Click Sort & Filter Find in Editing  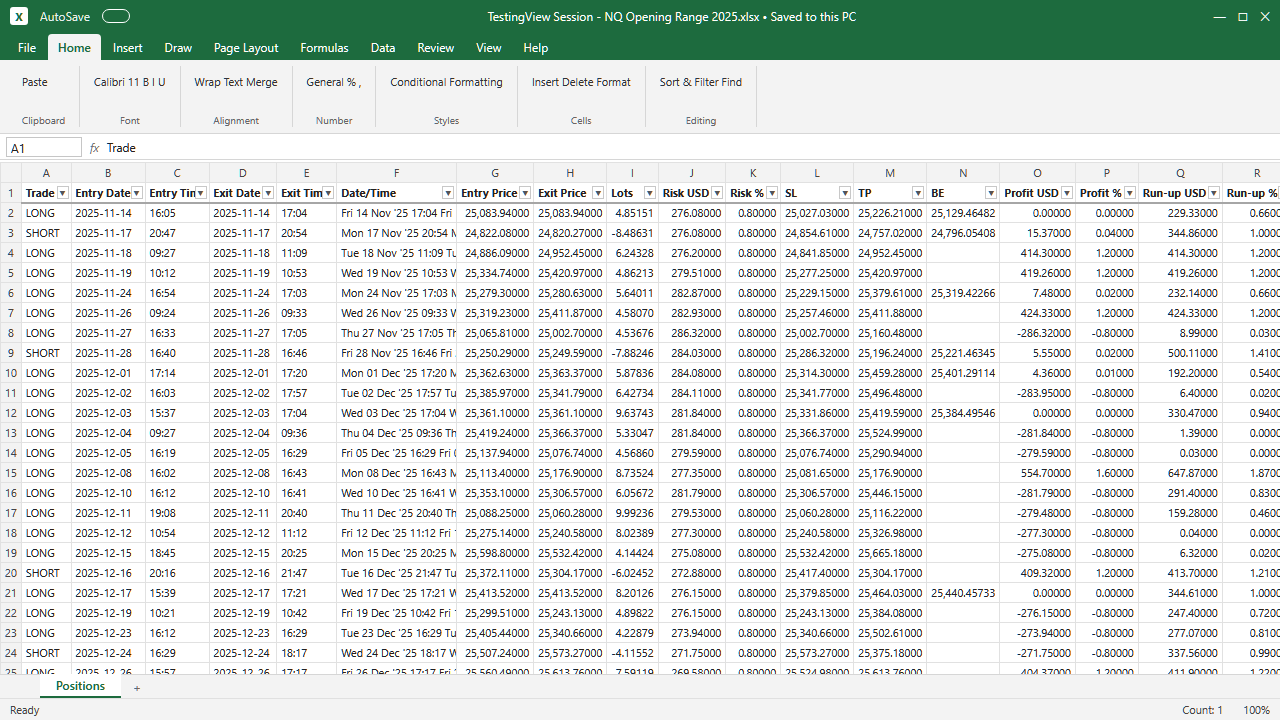[x=701, y=82]
